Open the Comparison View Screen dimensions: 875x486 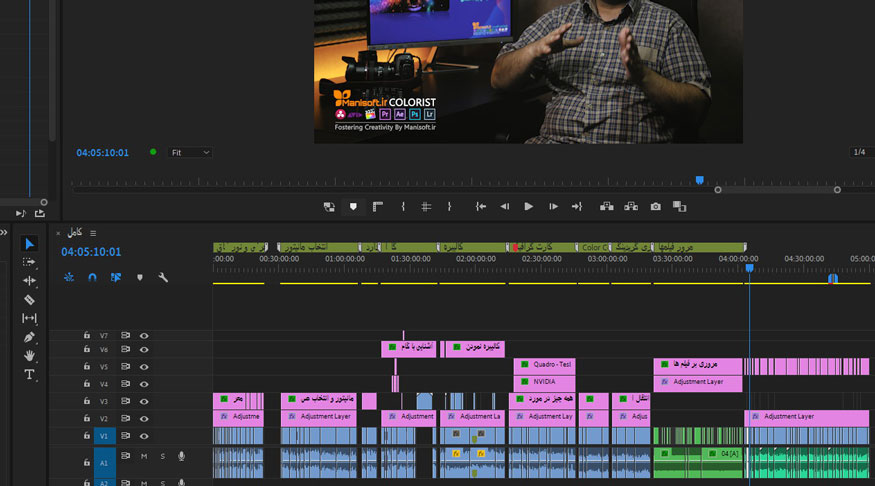(x=680, y=207)
